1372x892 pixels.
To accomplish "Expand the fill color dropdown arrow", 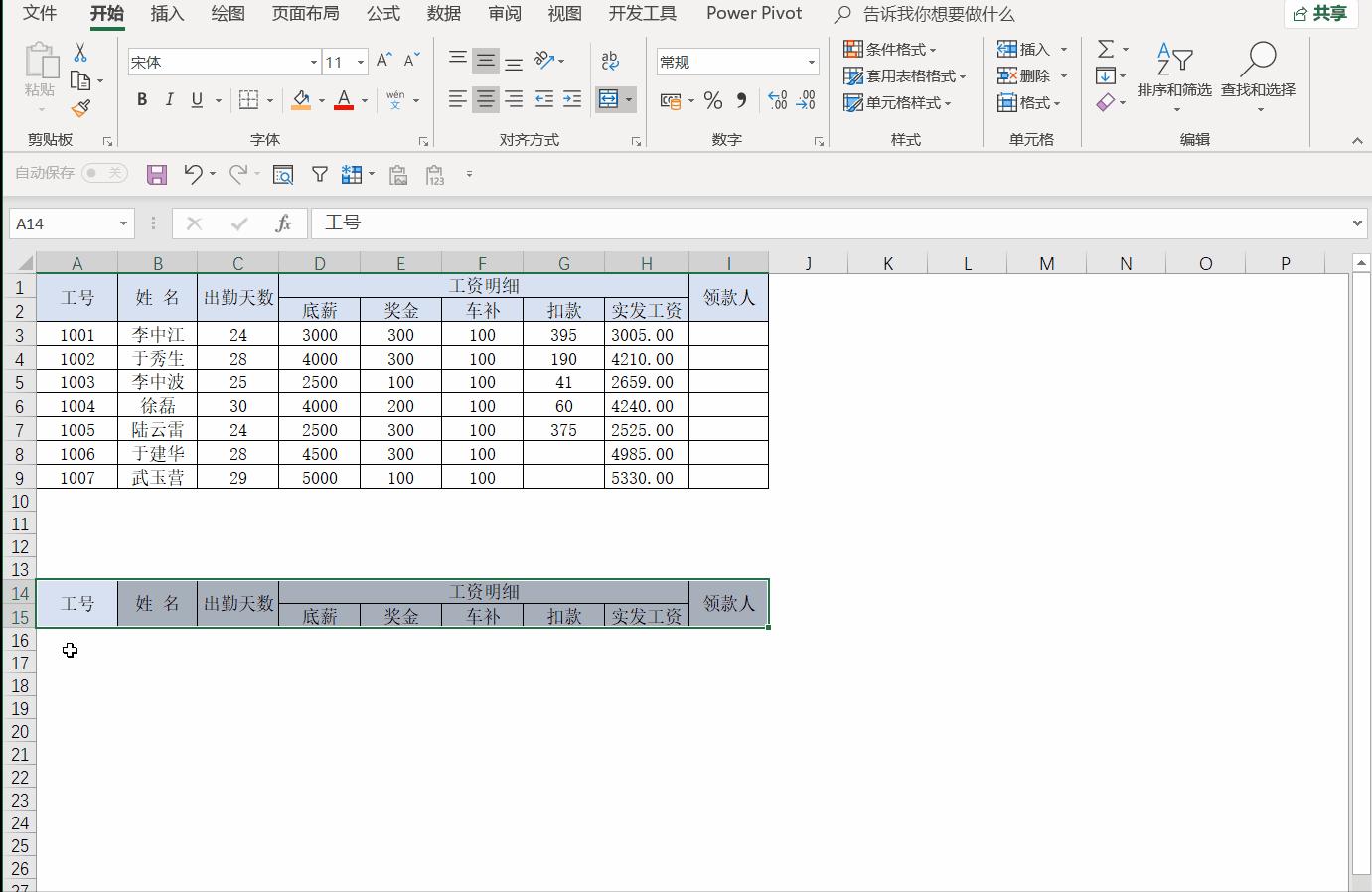I will click(320, 102).
